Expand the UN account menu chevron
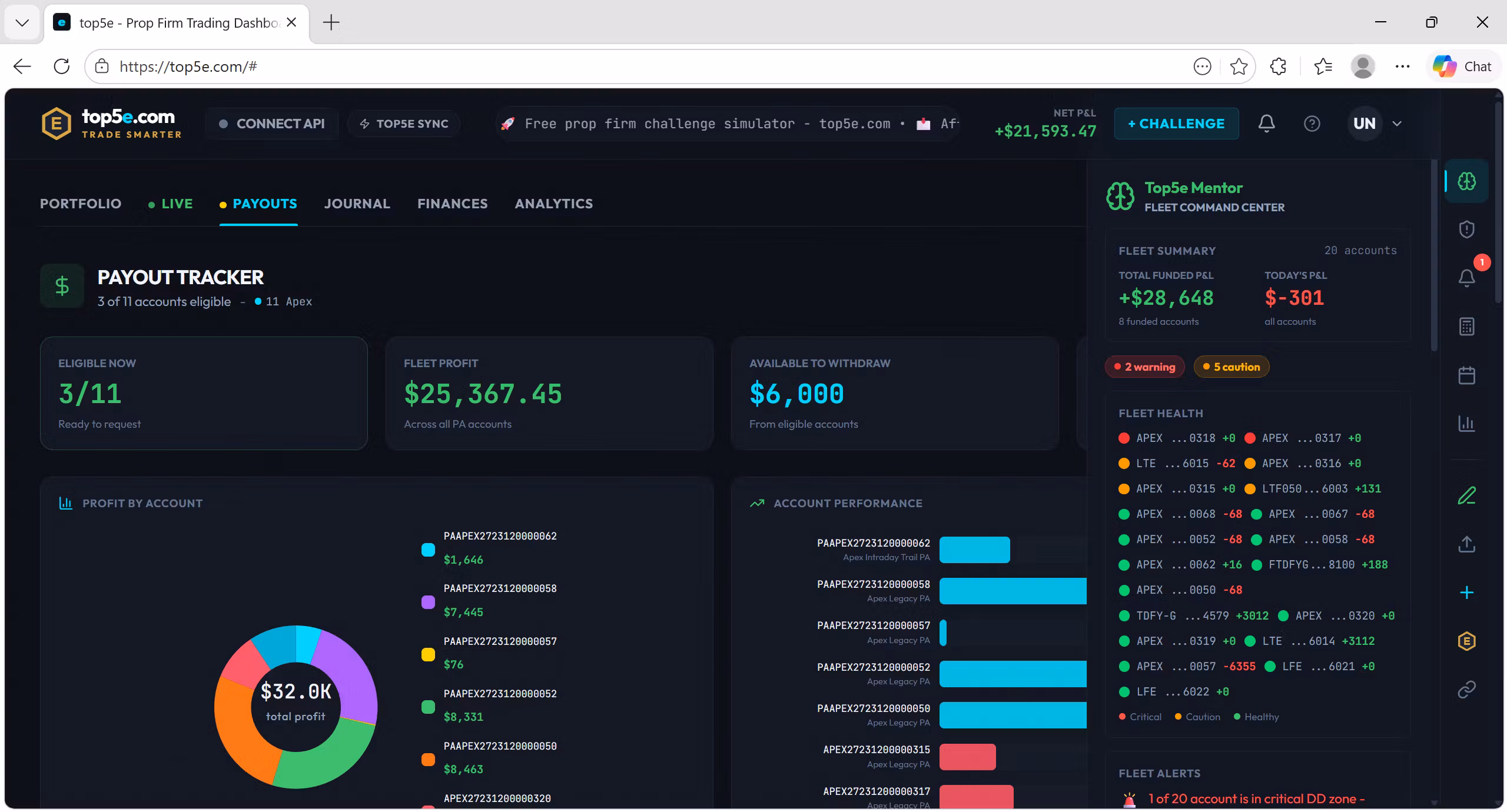This screenshot has height=812, width=1507. [x=1397, y=124]
